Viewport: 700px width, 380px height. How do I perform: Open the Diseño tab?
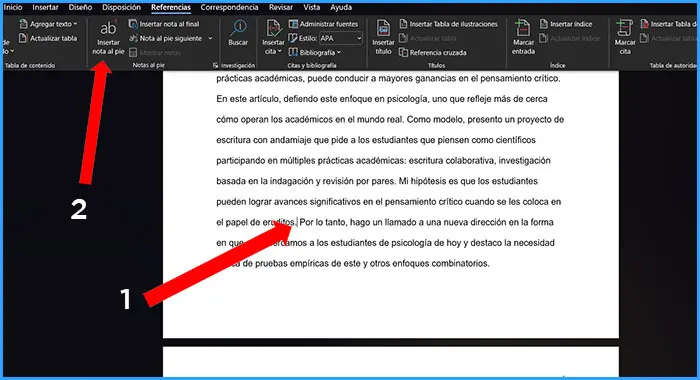click(80, 8)
